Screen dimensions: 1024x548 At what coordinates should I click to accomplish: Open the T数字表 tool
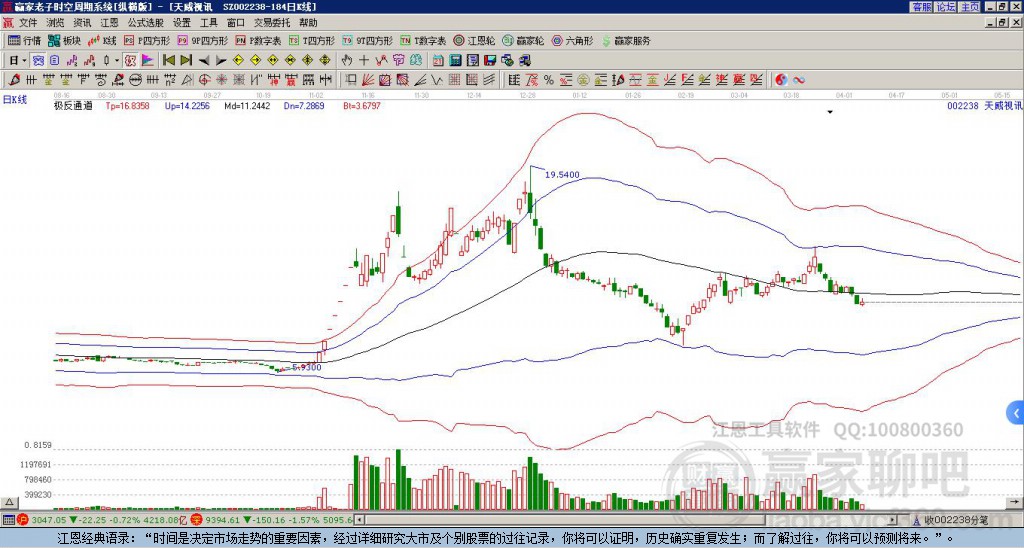tap(423, 40)
